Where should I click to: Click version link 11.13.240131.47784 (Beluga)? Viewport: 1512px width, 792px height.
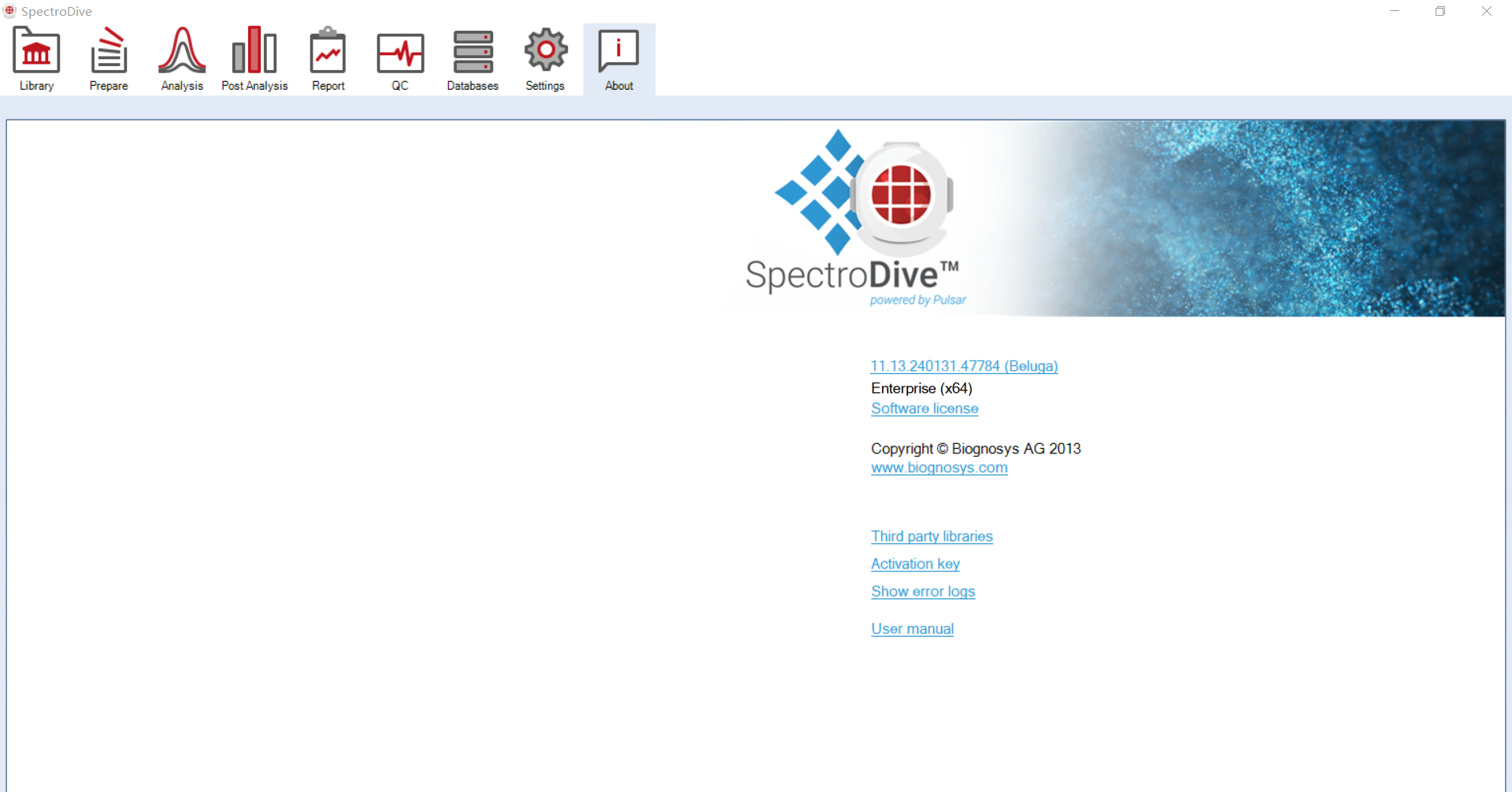964,366
